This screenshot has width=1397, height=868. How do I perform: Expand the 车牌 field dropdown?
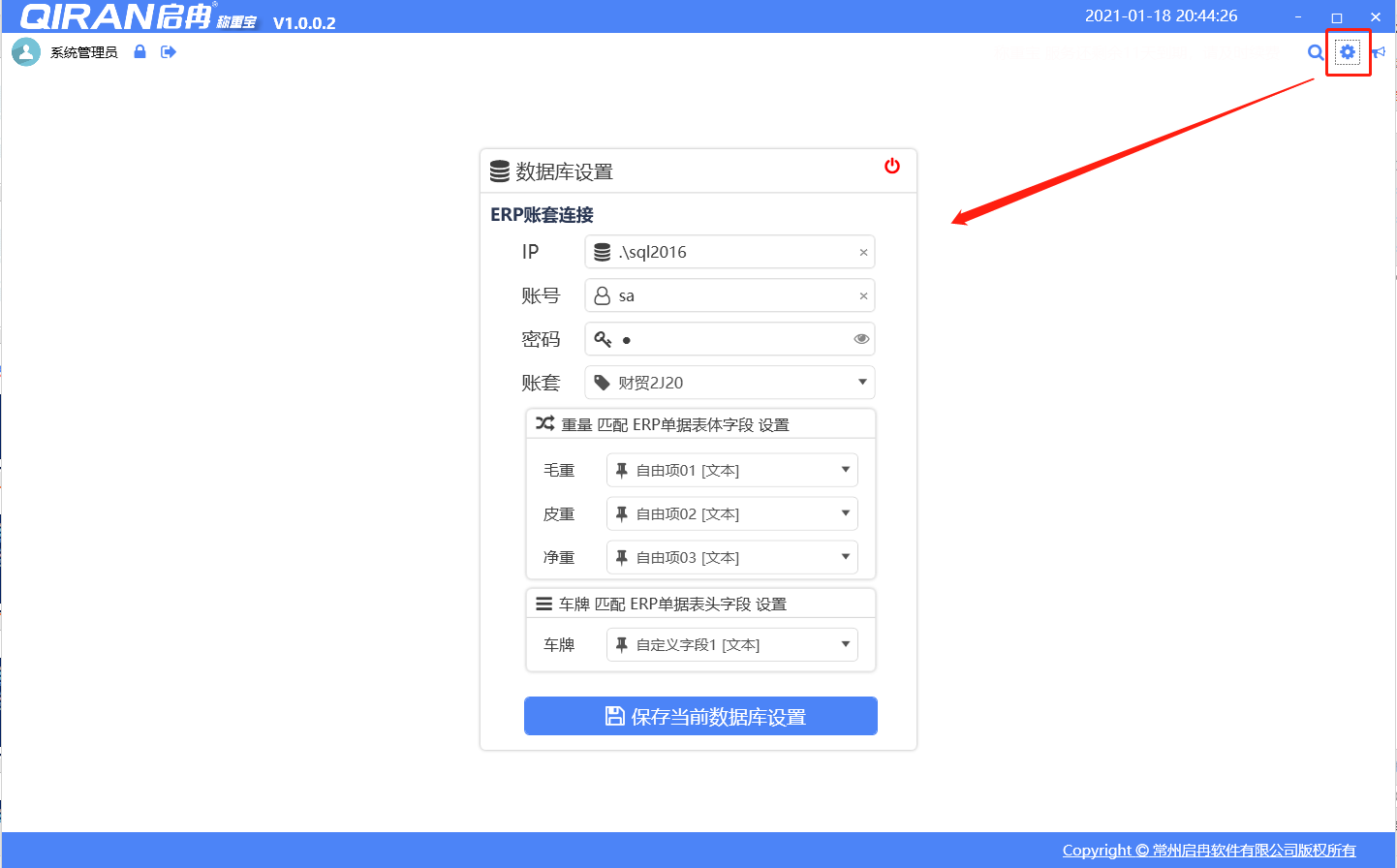click(845, 644)
